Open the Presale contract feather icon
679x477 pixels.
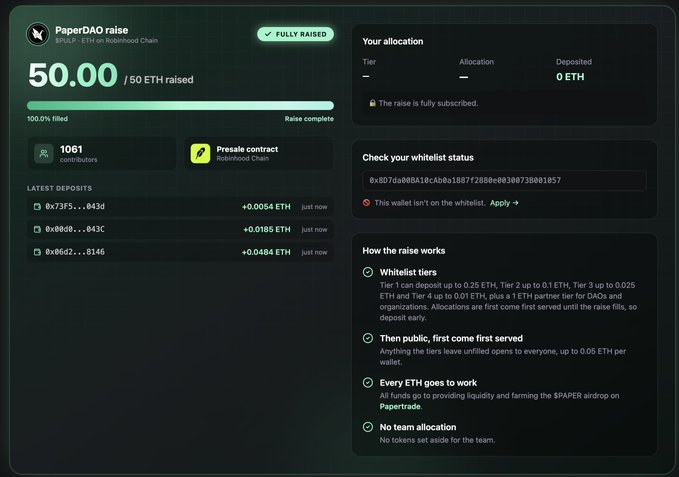[x=200, y=153]
